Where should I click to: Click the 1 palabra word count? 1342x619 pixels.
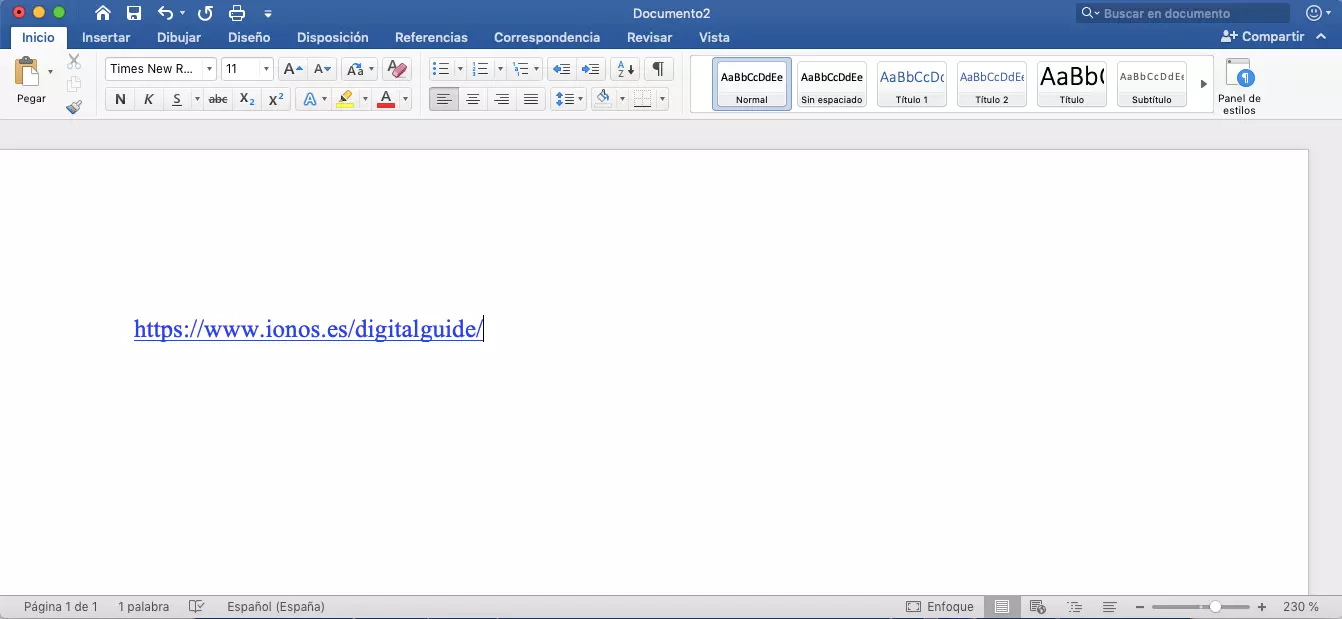[143, 607]
